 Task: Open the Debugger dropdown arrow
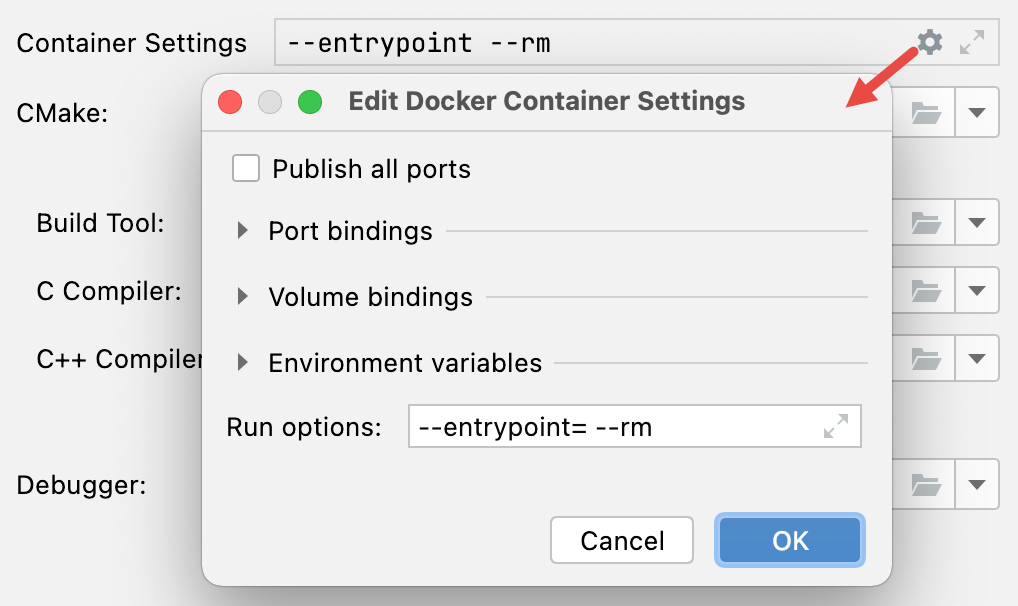coord(977,483)
